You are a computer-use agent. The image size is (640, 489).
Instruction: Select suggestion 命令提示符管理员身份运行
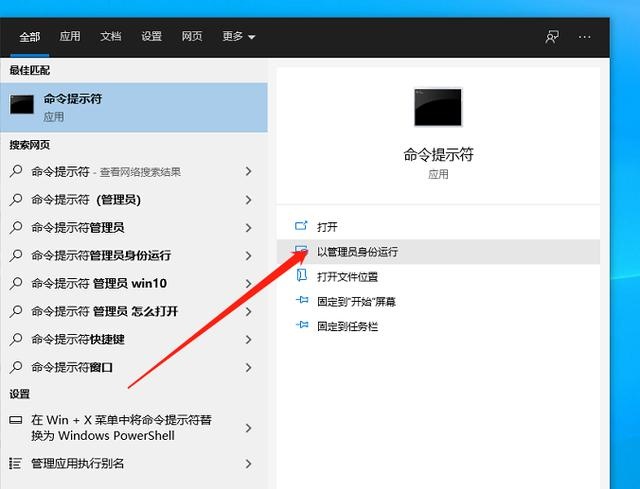(134, 256)
